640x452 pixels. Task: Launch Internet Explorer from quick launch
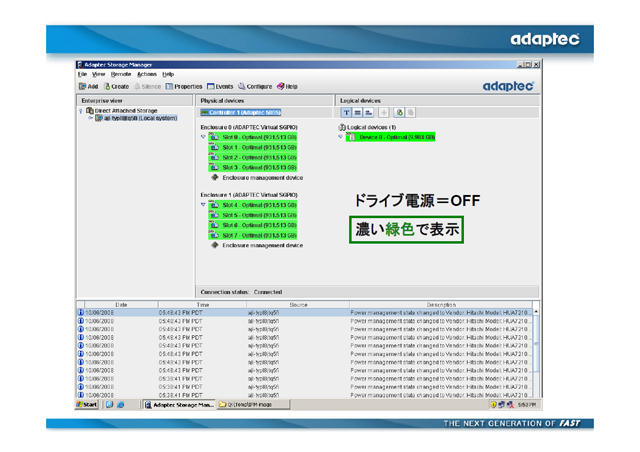(x=121, y=405)
